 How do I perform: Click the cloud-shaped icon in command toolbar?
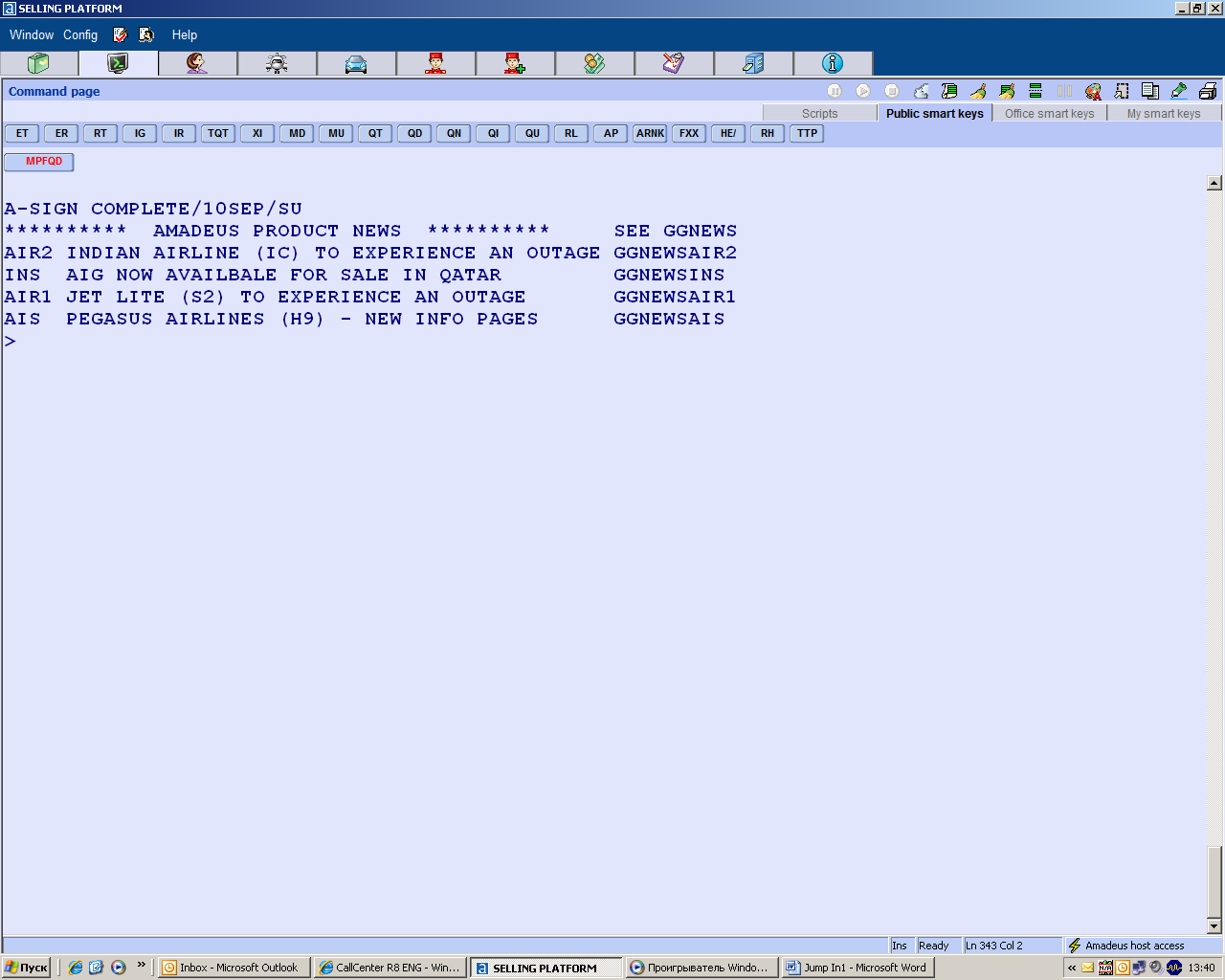point(921,91)
